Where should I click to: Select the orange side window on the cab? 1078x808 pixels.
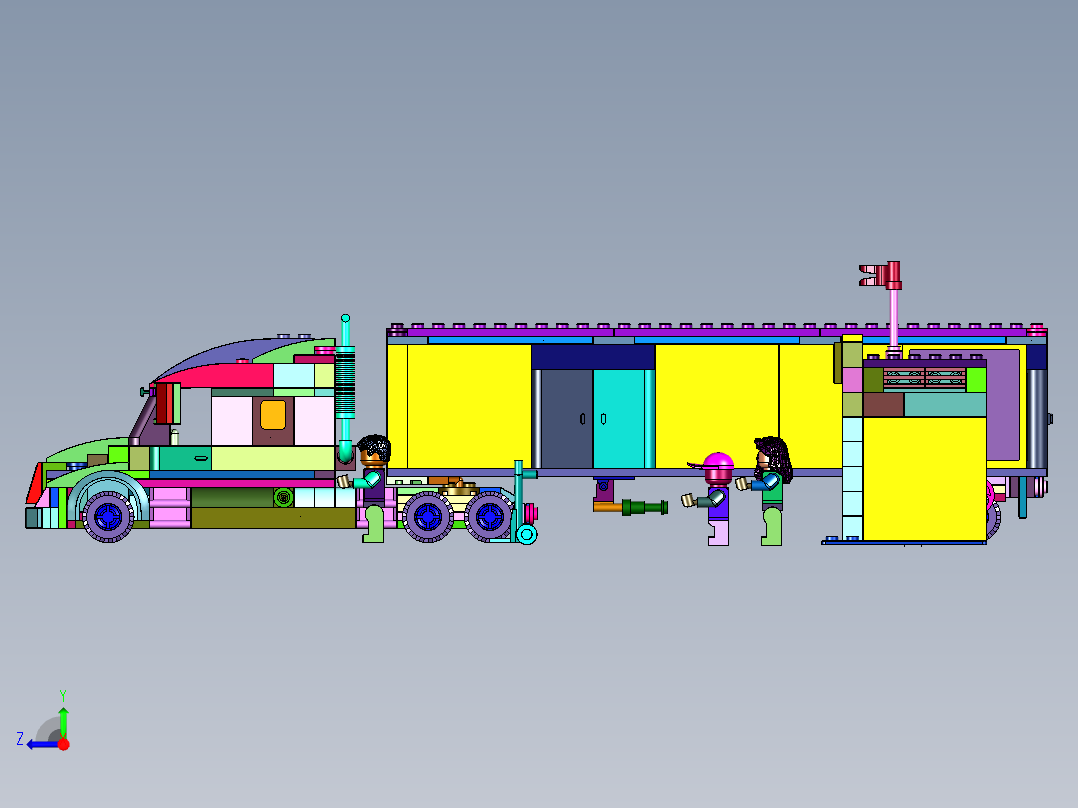273,415
